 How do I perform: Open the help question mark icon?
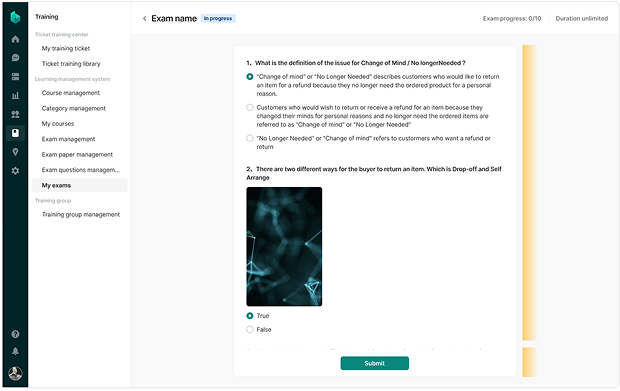click(x=15, y=334)
